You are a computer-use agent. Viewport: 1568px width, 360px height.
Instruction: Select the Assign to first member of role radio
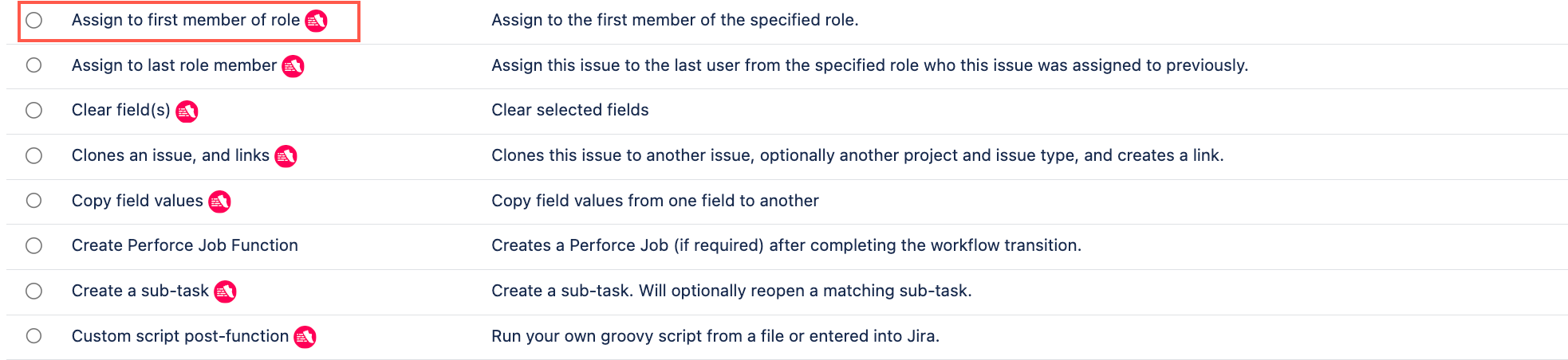click(33, 20)
